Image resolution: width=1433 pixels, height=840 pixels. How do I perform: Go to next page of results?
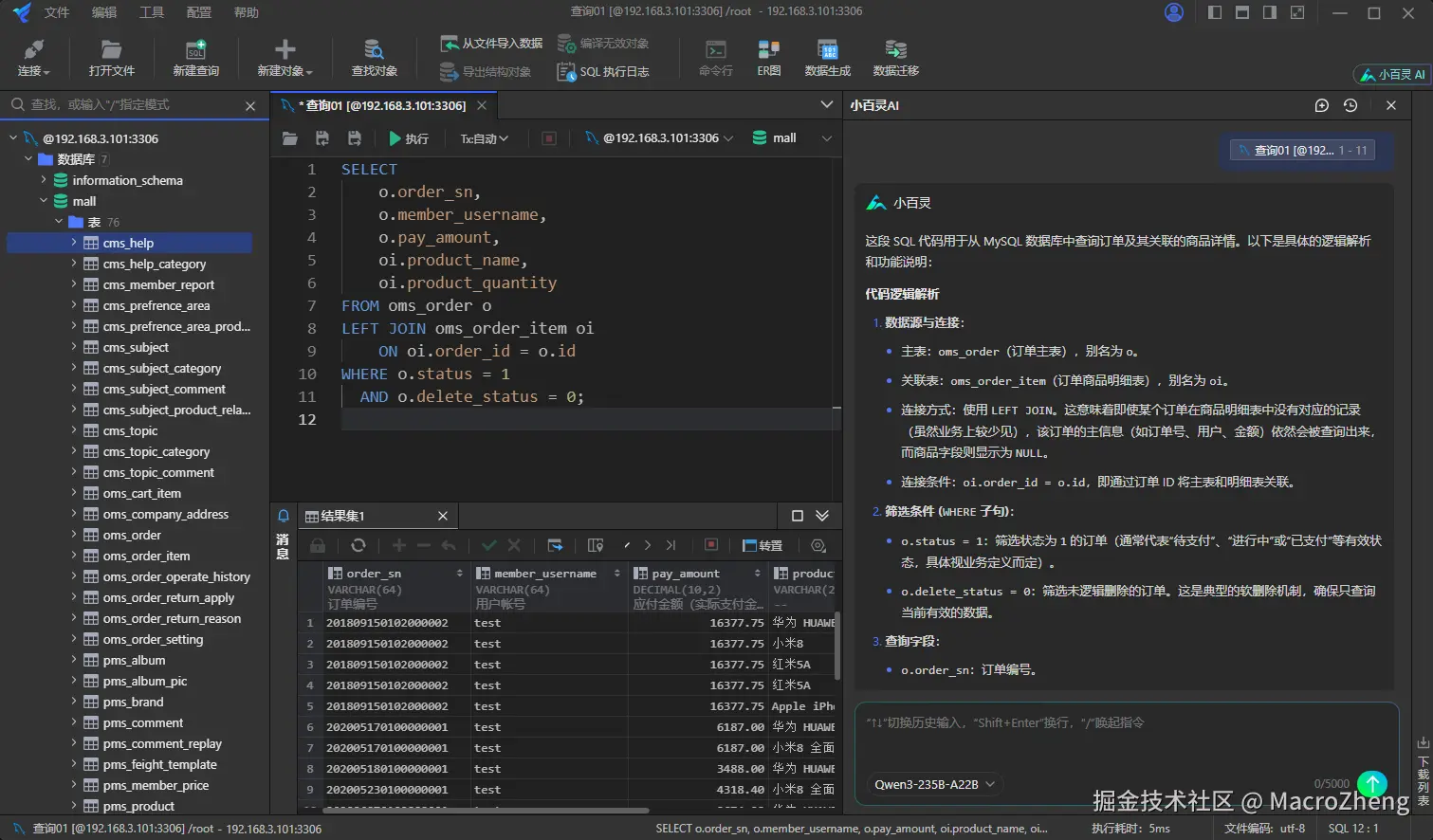pos(648,545)
